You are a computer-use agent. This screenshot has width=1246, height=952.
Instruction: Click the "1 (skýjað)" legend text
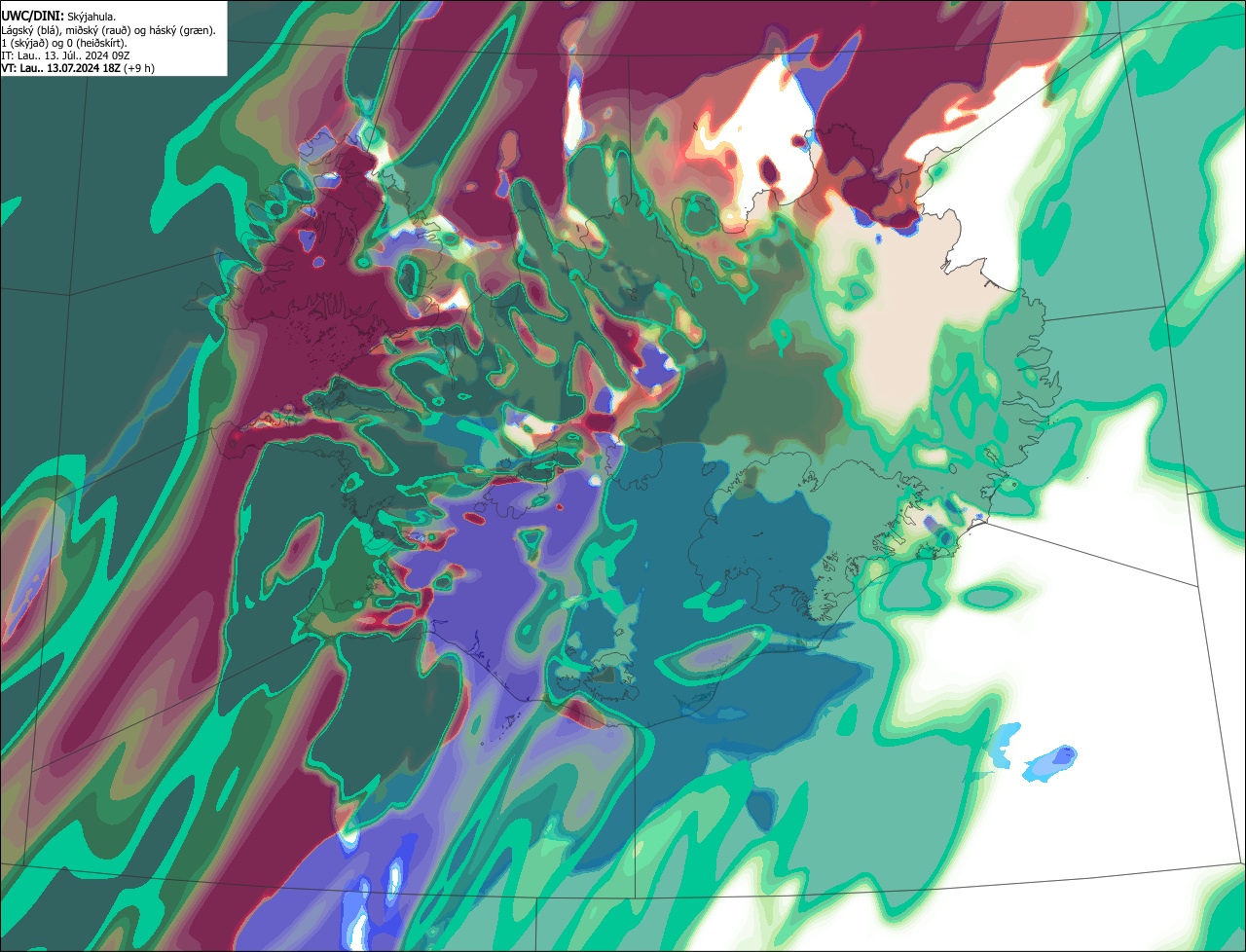coord(24,44)
